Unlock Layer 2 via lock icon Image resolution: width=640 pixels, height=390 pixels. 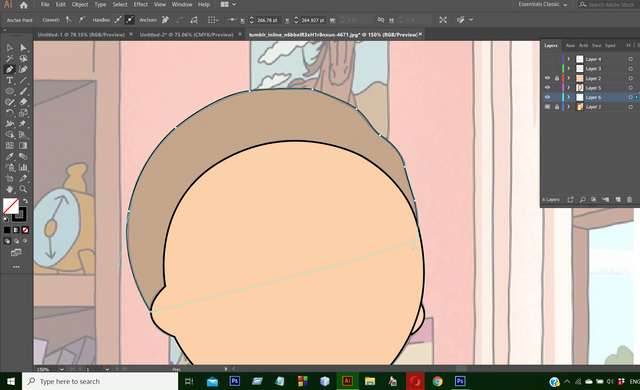556,78
